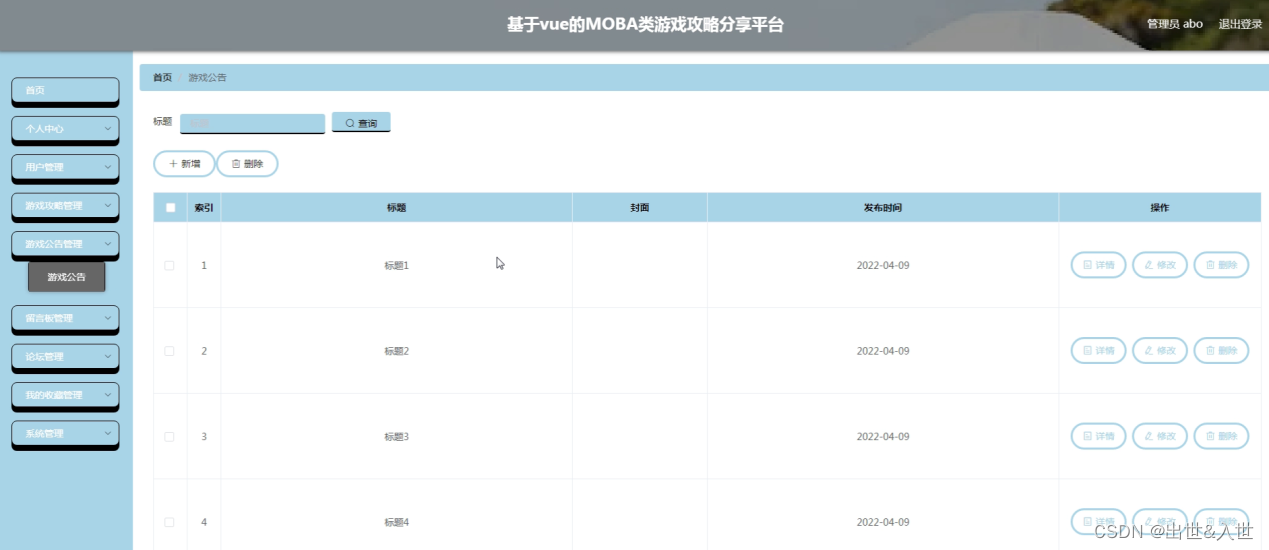Click the 索引 column header
Viewport: 1269px width, 550px height.
tap(204, 208)
